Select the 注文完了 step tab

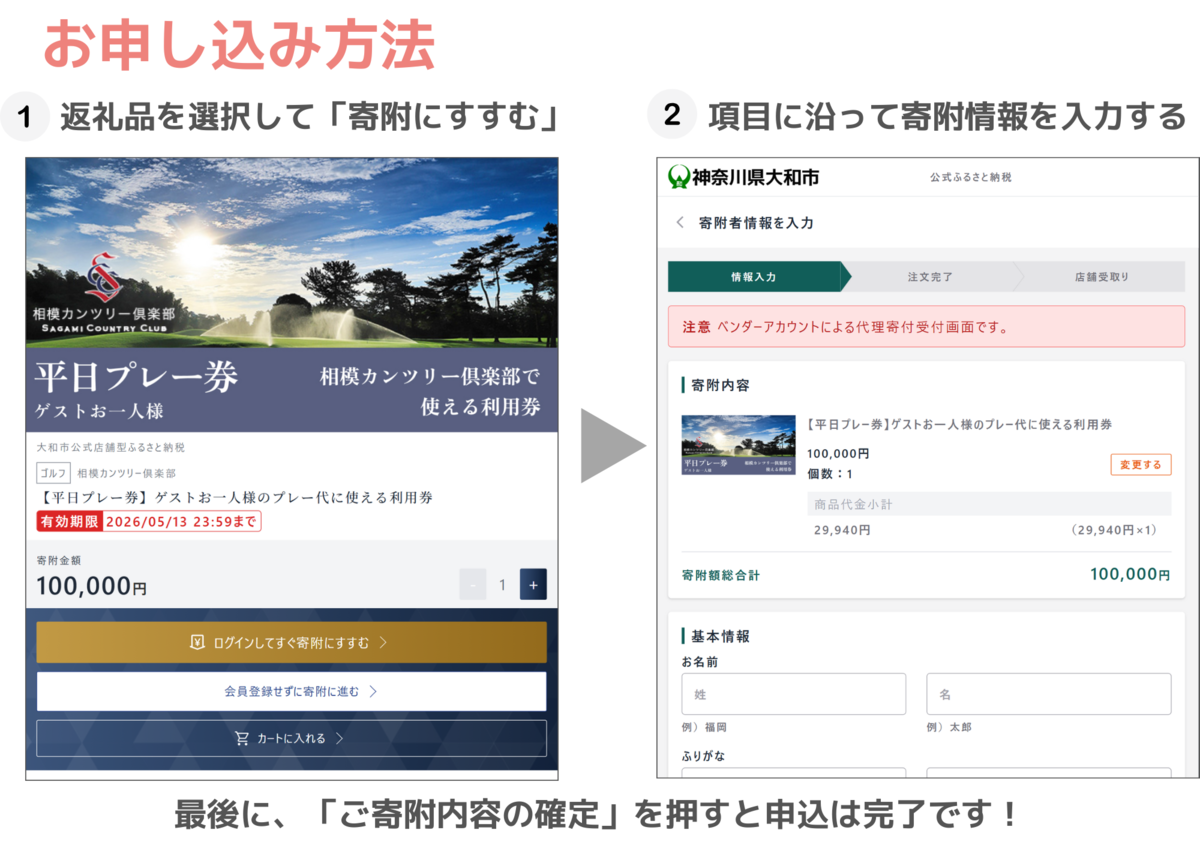tap(929, 277)
